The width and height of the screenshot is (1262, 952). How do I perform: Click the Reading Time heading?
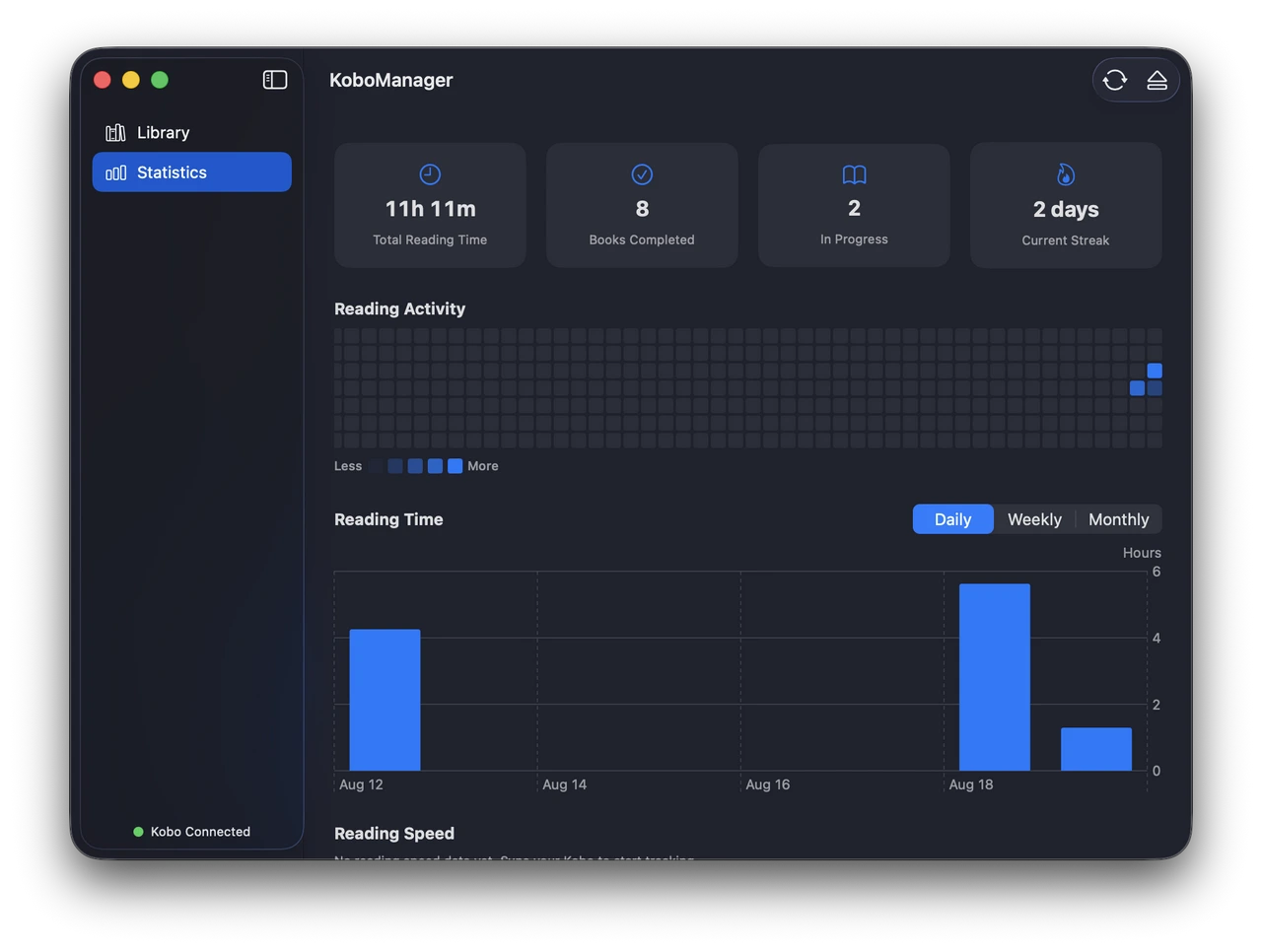click(x=388, y=519)
